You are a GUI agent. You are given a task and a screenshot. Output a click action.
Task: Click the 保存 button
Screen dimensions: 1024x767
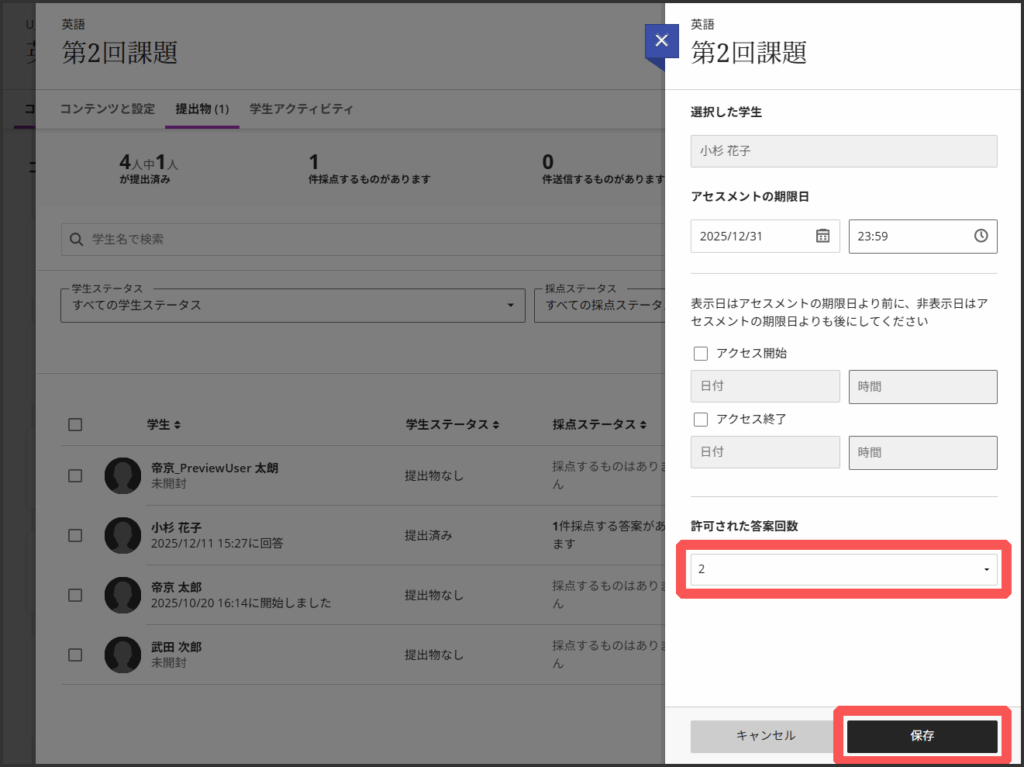coord(922,735)
